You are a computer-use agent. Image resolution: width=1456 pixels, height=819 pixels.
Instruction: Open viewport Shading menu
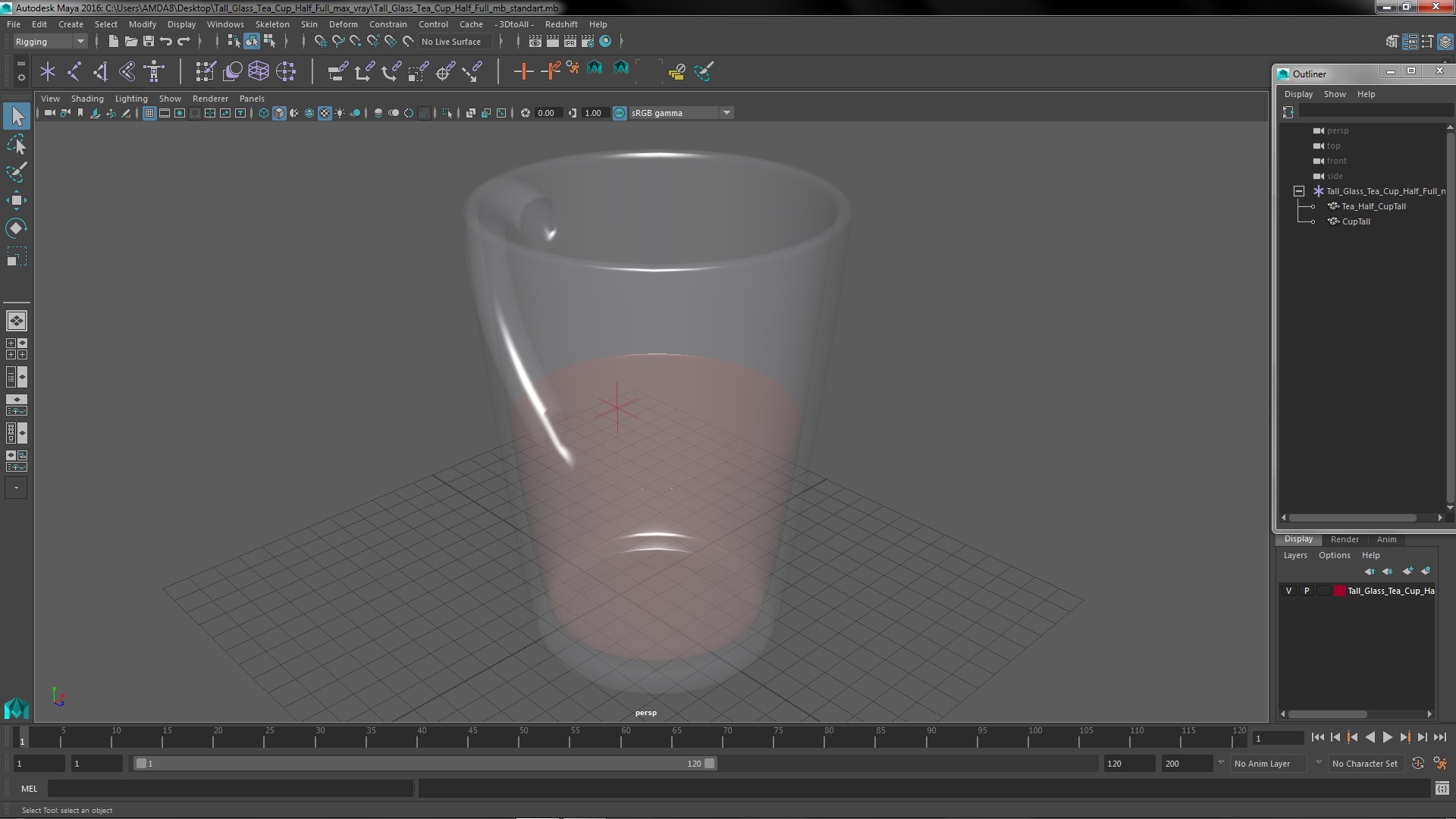coord(87,99)
